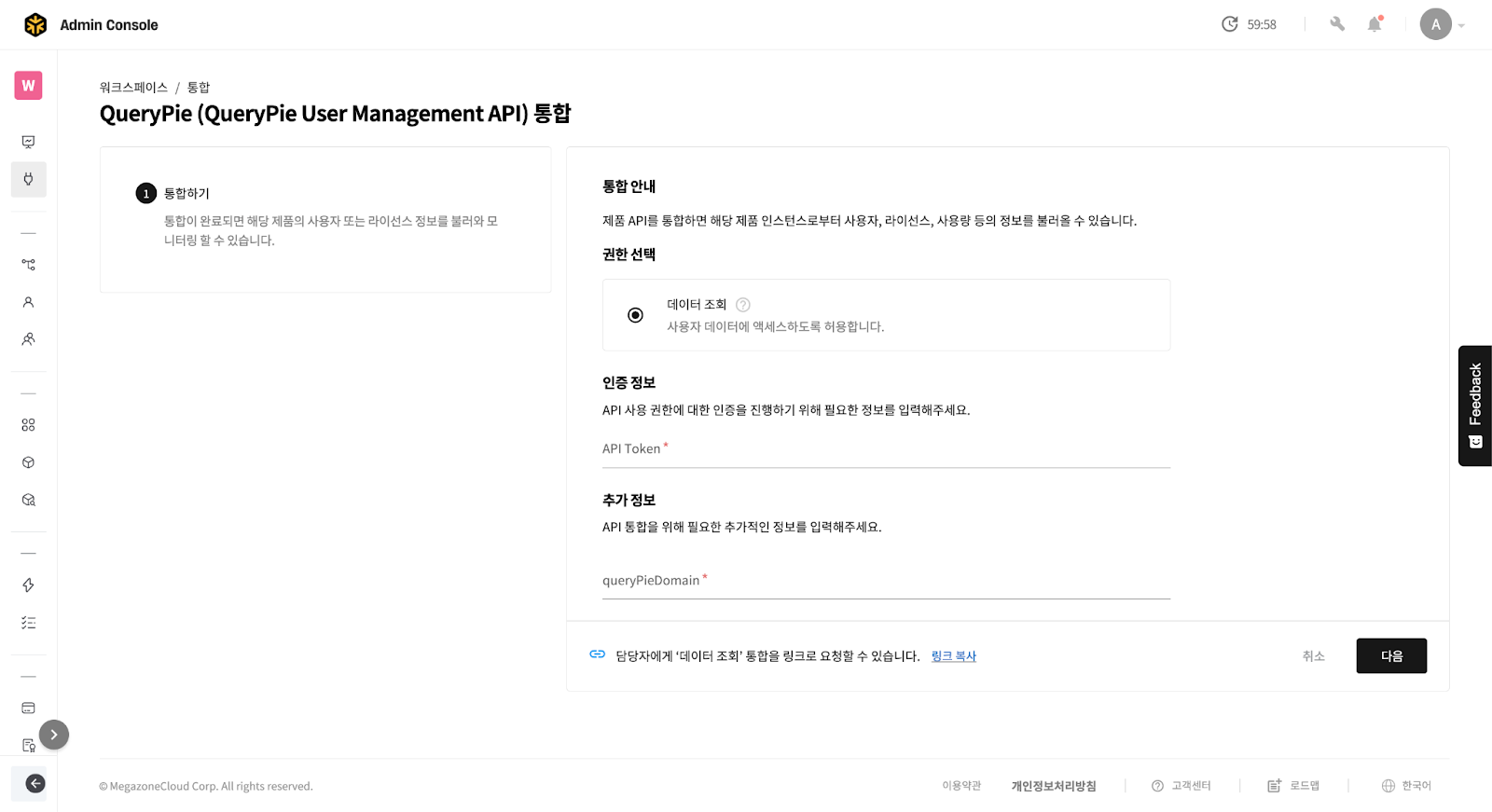Open the user group sidebar icon

(29, 339)
